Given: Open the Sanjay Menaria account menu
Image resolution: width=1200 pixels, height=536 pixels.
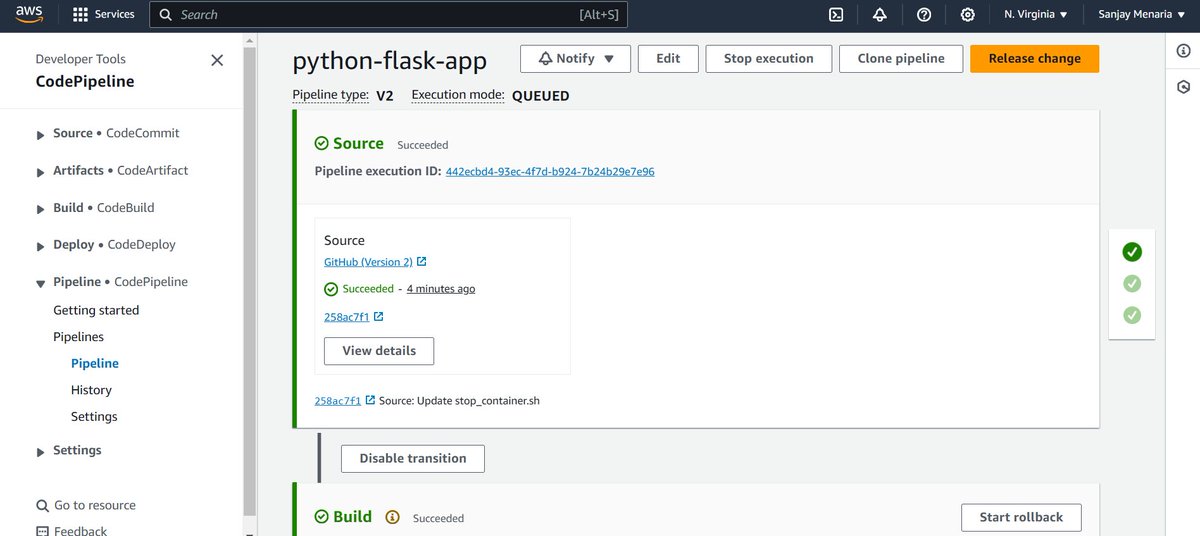Looking at the screenshot, I should [x=1143, y=15].
